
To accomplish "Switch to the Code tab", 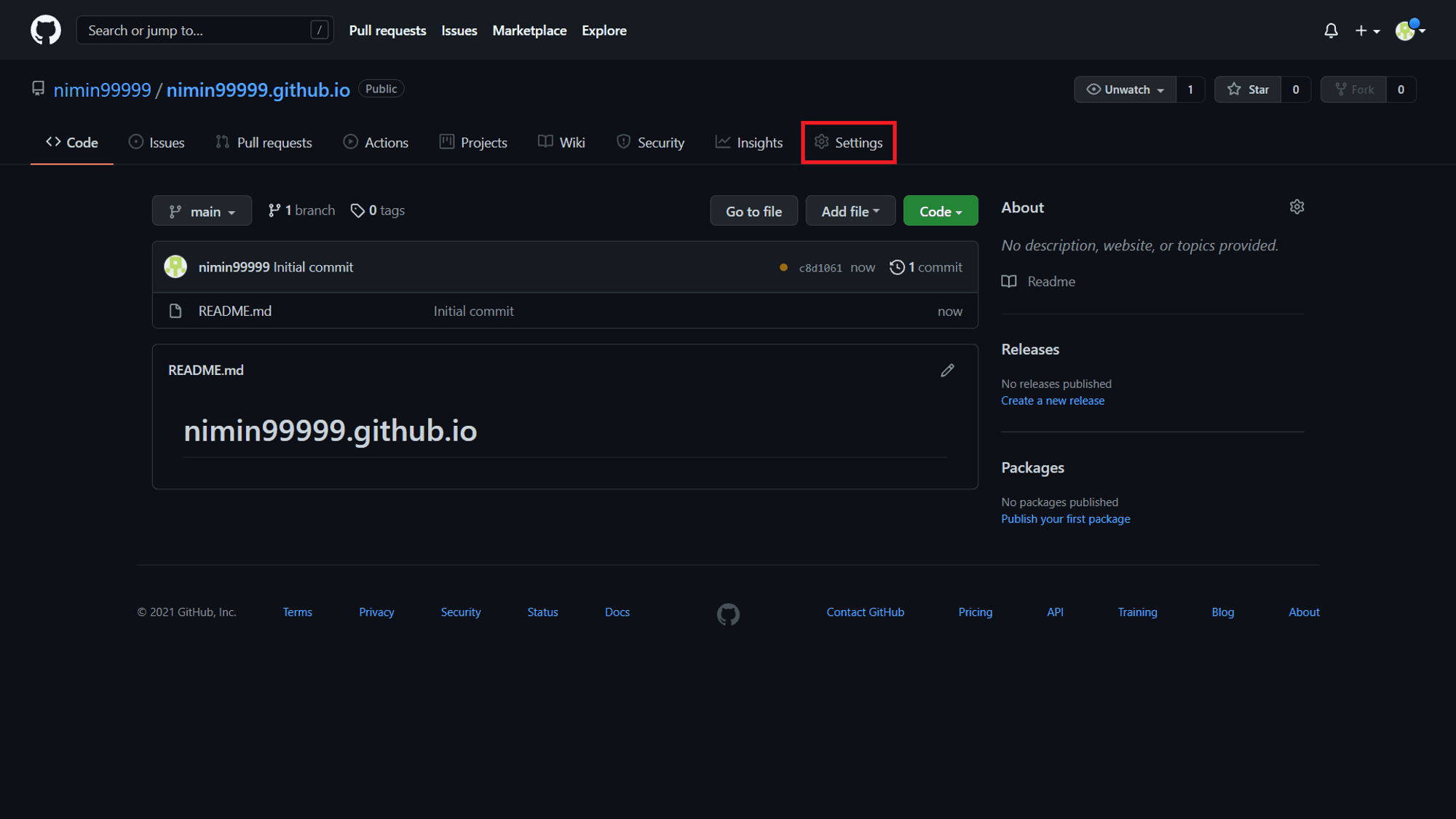I will point(71,143).
